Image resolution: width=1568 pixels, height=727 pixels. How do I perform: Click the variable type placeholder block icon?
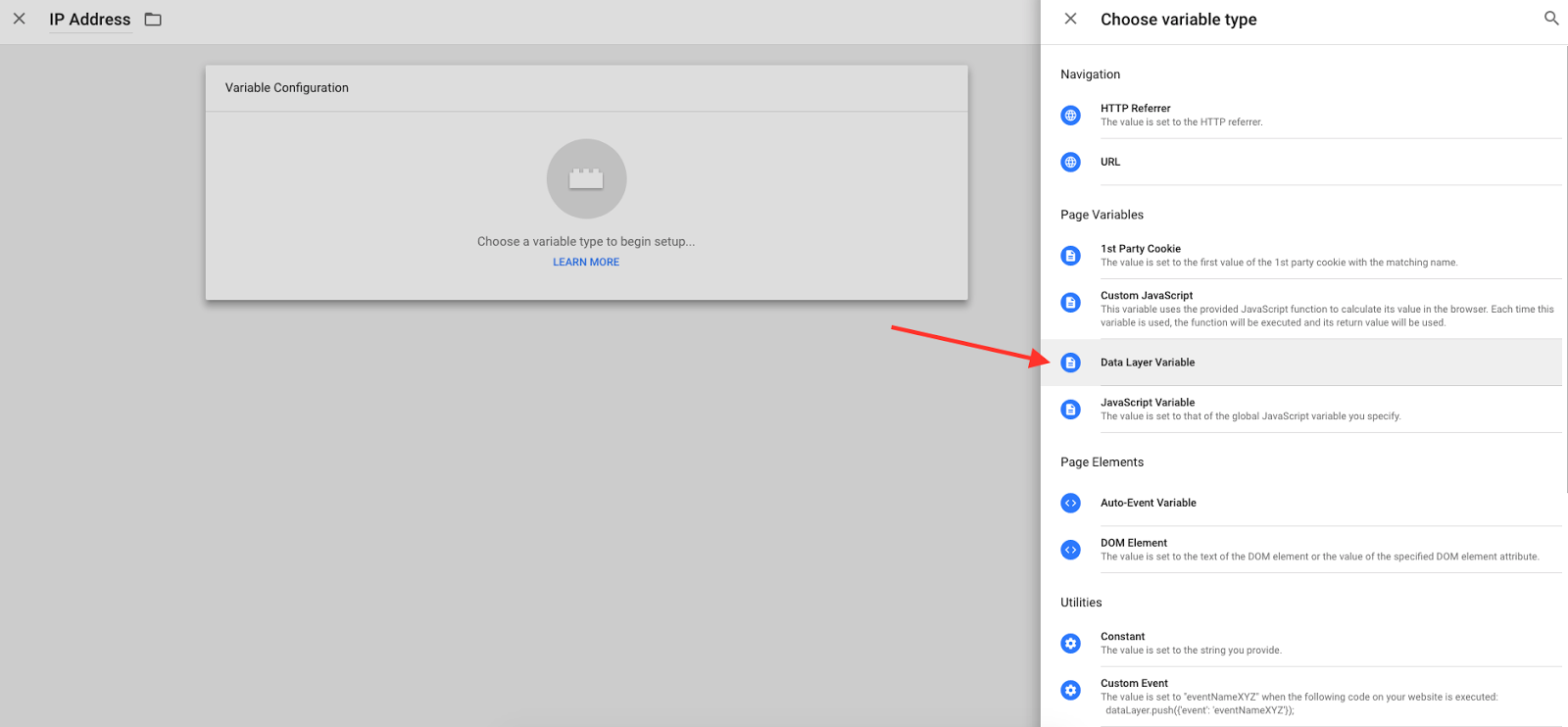[586, 179]
